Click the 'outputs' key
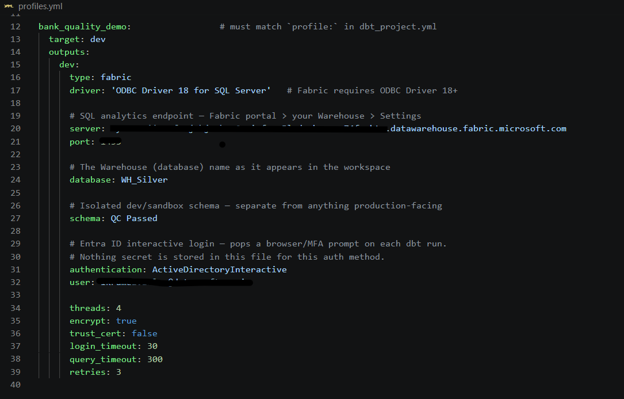 click(x=67, y=52)
